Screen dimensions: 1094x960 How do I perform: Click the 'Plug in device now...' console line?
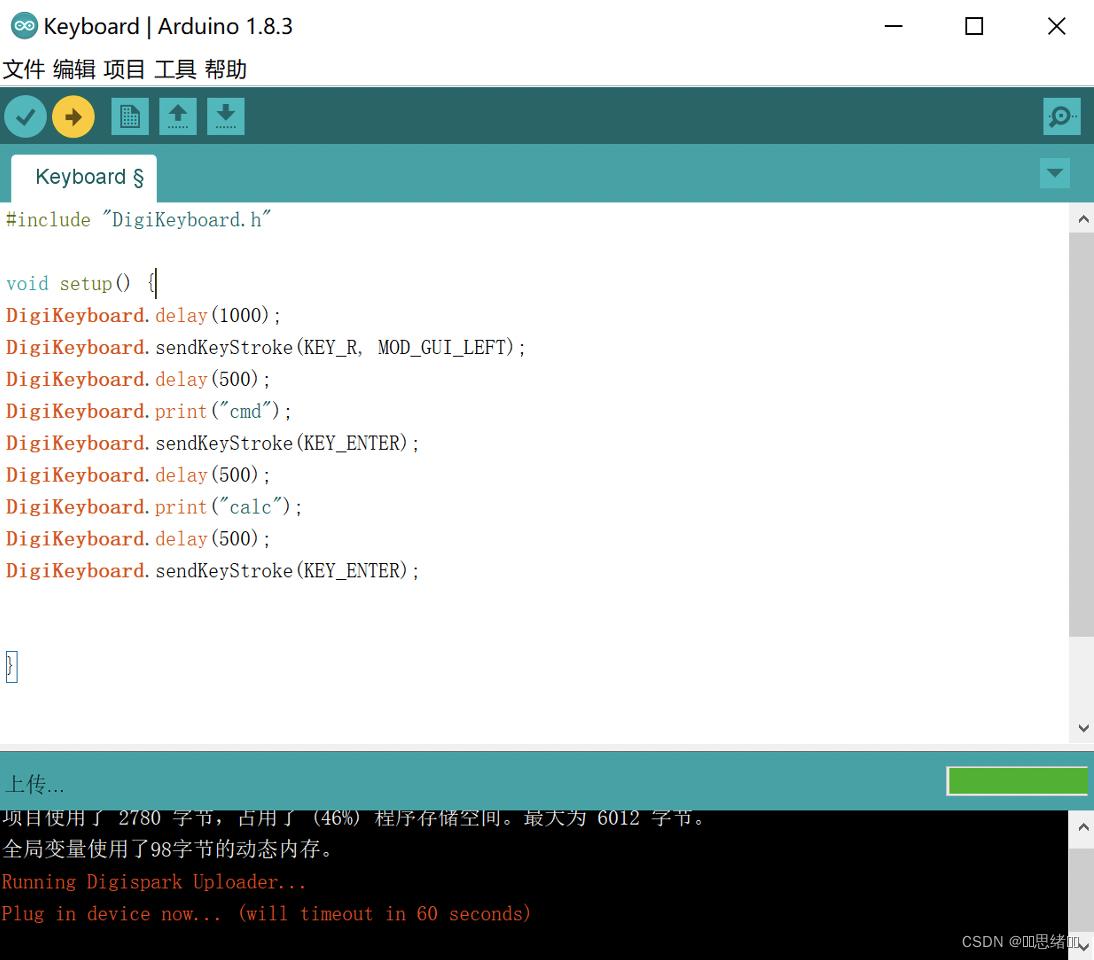(x=266, y=914)
